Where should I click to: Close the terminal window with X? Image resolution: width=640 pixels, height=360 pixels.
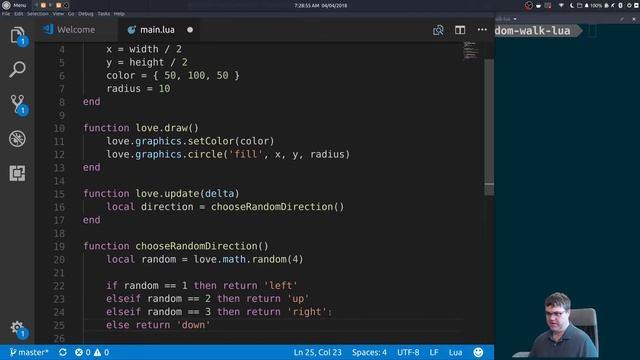[634, 19]
